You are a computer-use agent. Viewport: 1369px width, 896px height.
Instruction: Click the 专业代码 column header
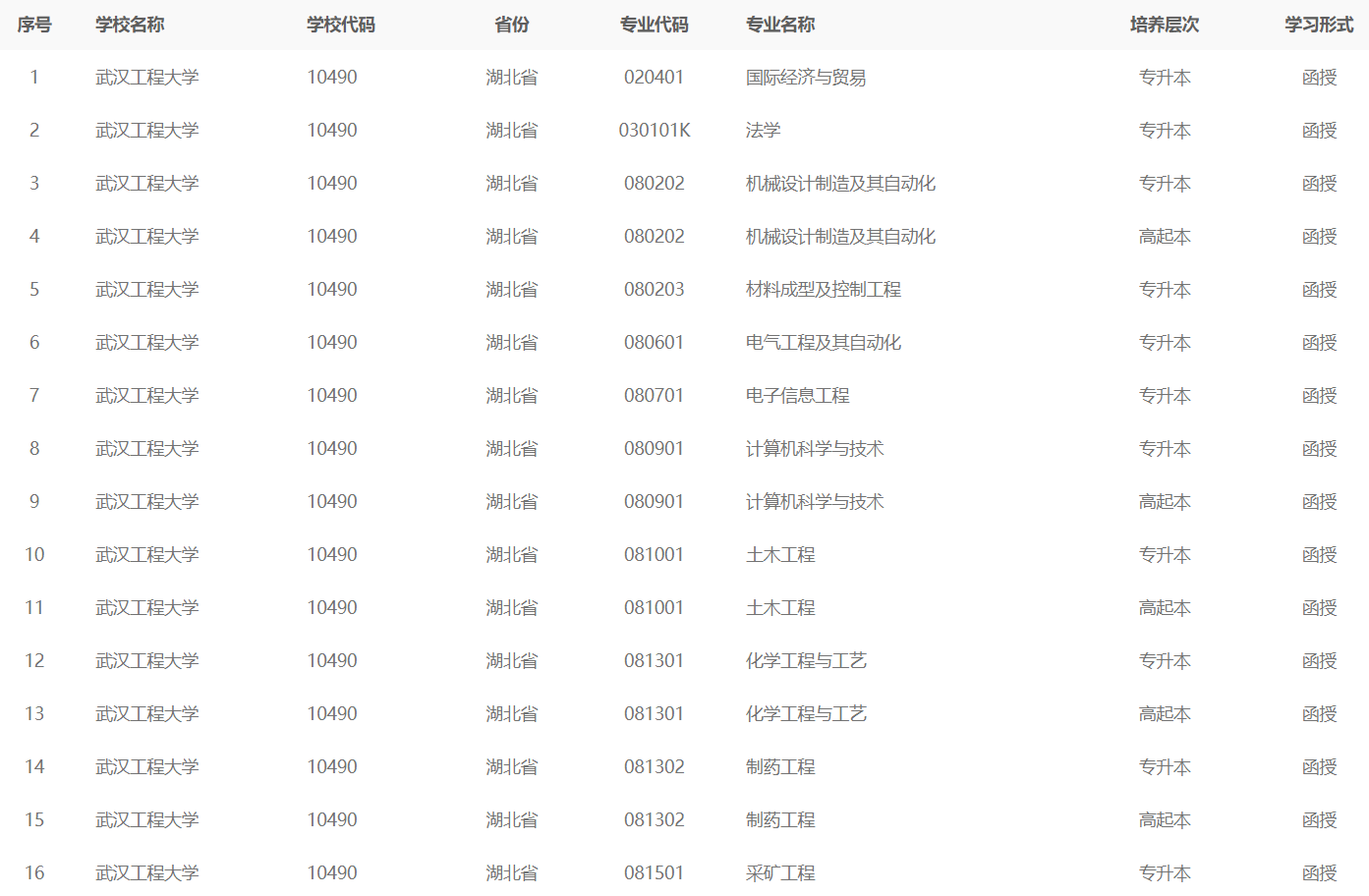pyautogui.click(x=655, y=25)
